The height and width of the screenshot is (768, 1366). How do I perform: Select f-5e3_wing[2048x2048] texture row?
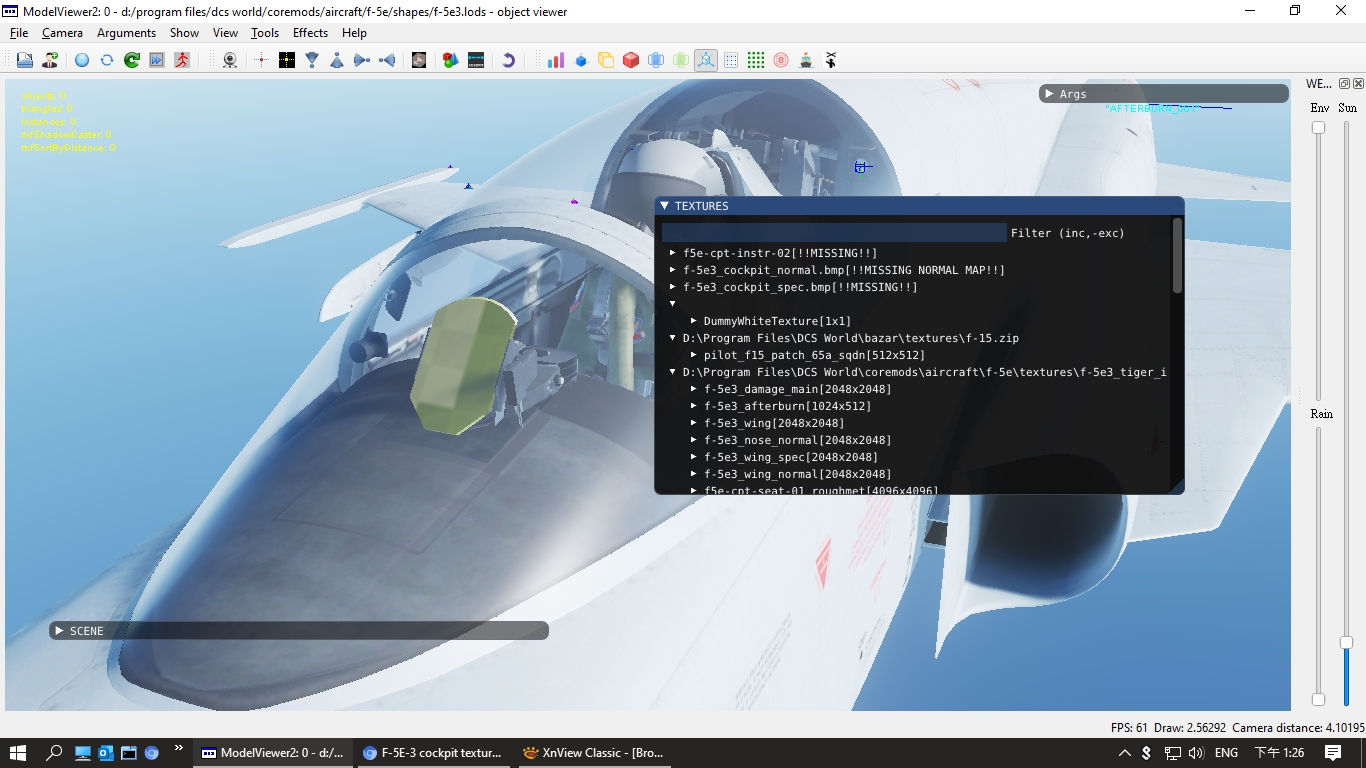pos(774,423)
